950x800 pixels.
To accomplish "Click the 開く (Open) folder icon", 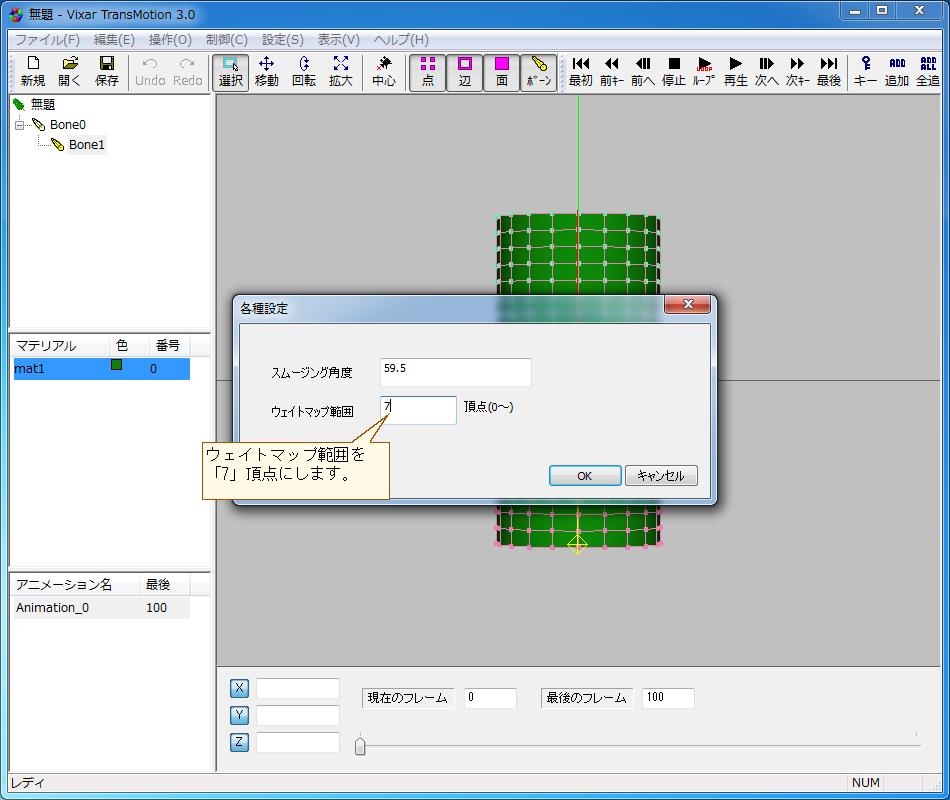I will [x=69, y=71].
